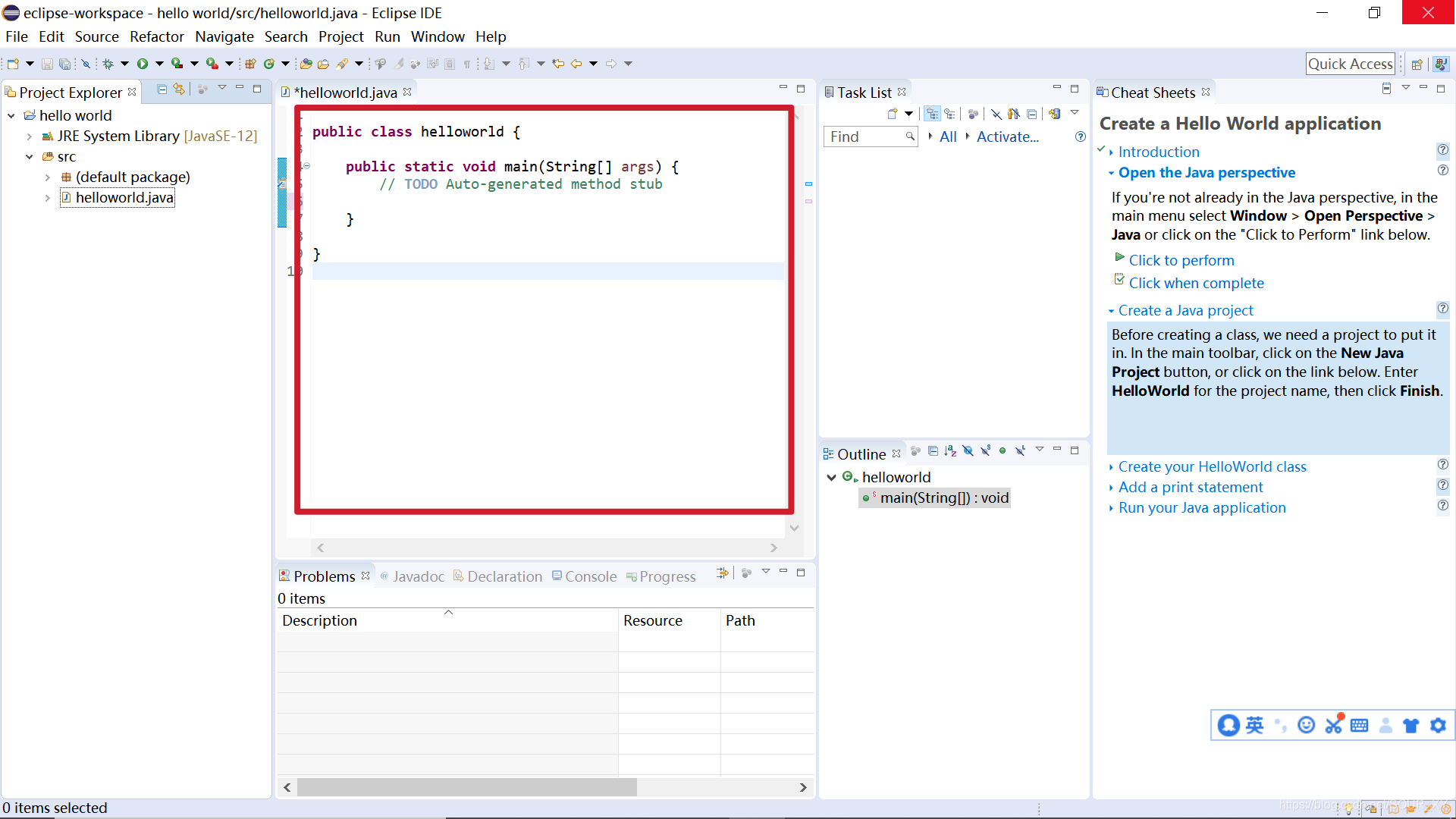This screenshot has height=819, width=1456.
Task: Click the Problems view horizontal scrollbar thumb
Action: tap(467, 788)
